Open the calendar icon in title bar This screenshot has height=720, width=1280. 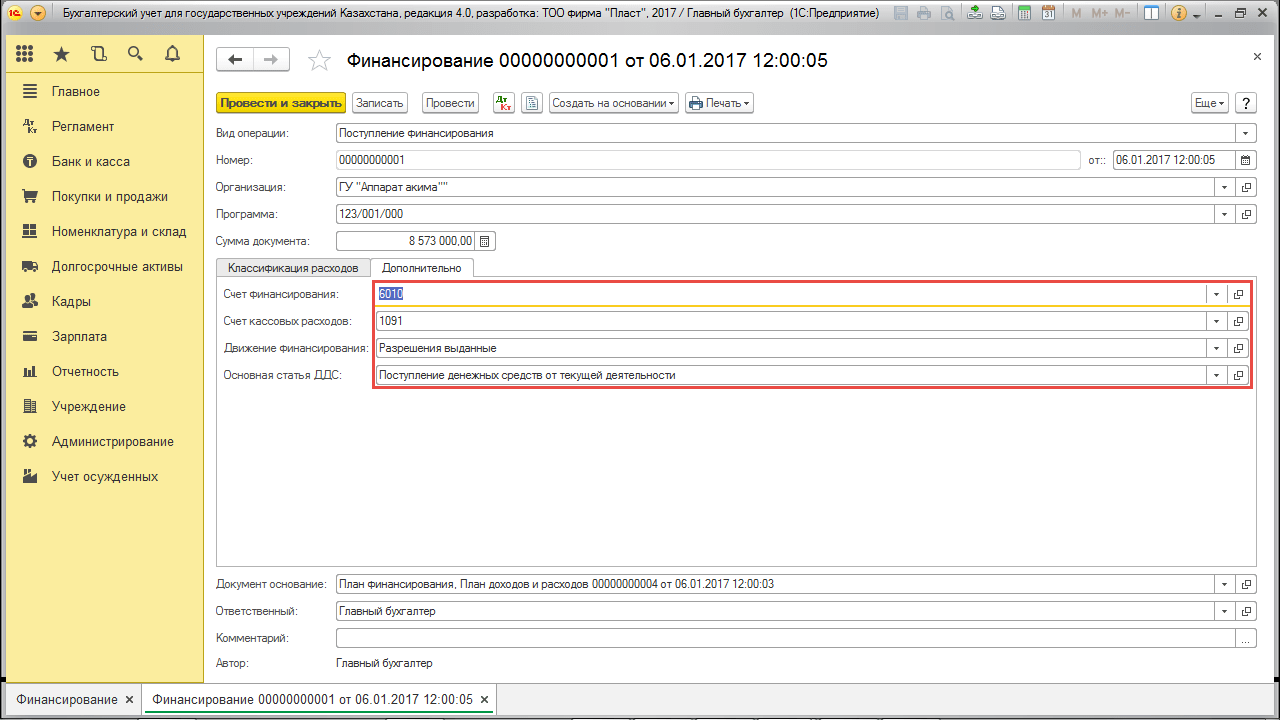1047,14
